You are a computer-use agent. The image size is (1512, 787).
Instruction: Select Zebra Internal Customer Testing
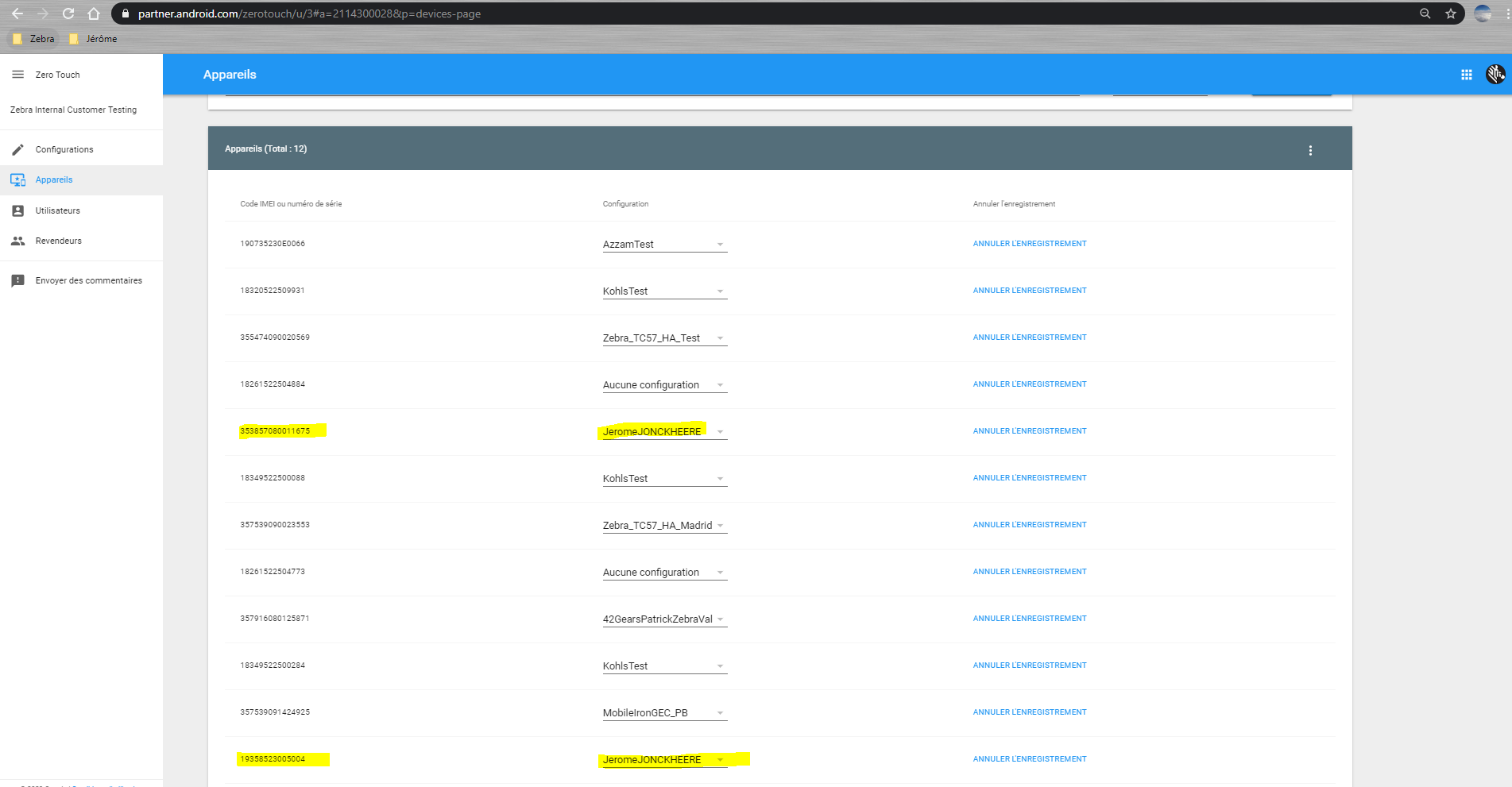click(x=72, y=109)
